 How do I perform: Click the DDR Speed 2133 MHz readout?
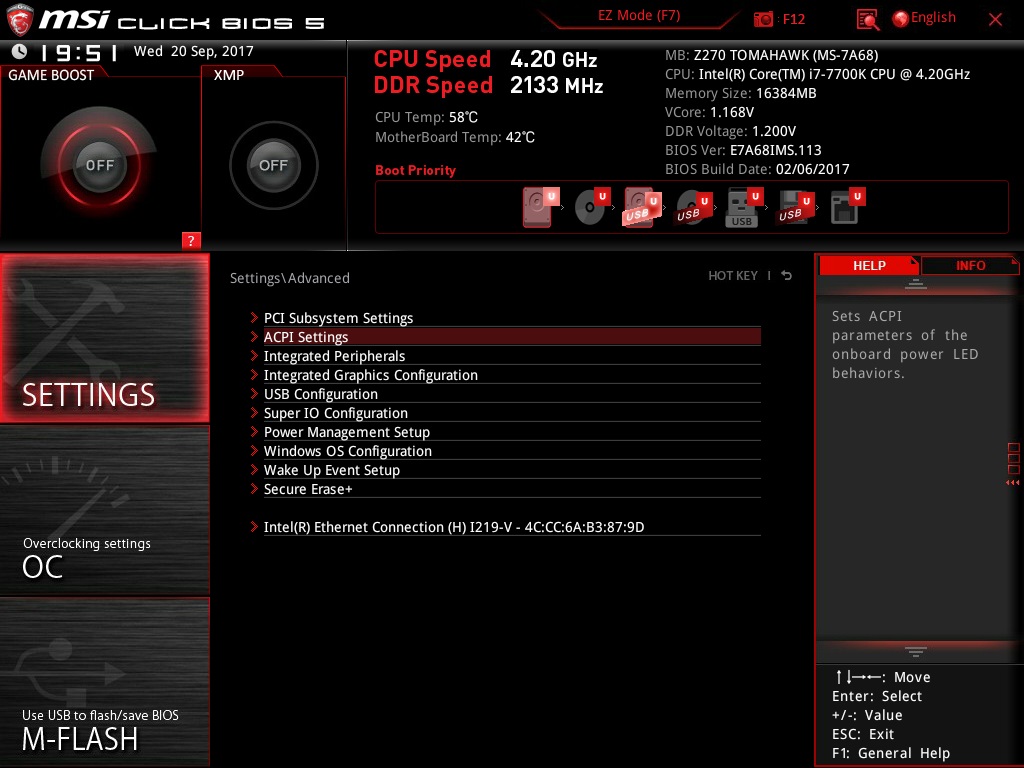[488, 85]
